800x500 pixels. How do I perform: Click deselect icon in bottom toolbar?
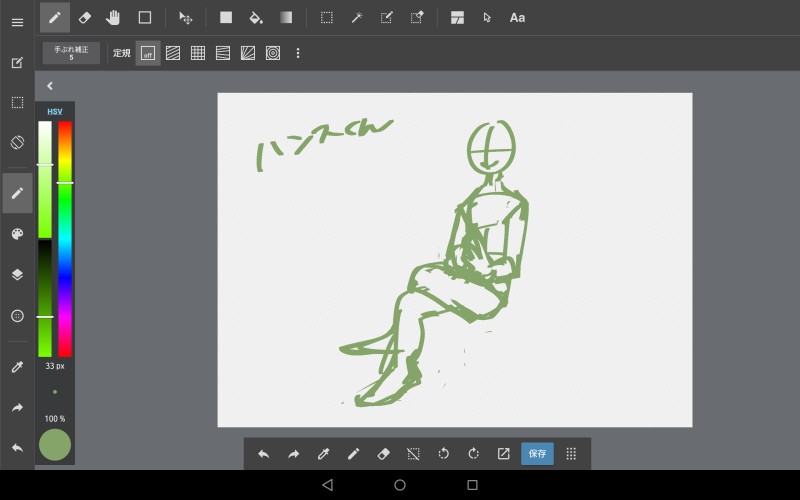413,453
